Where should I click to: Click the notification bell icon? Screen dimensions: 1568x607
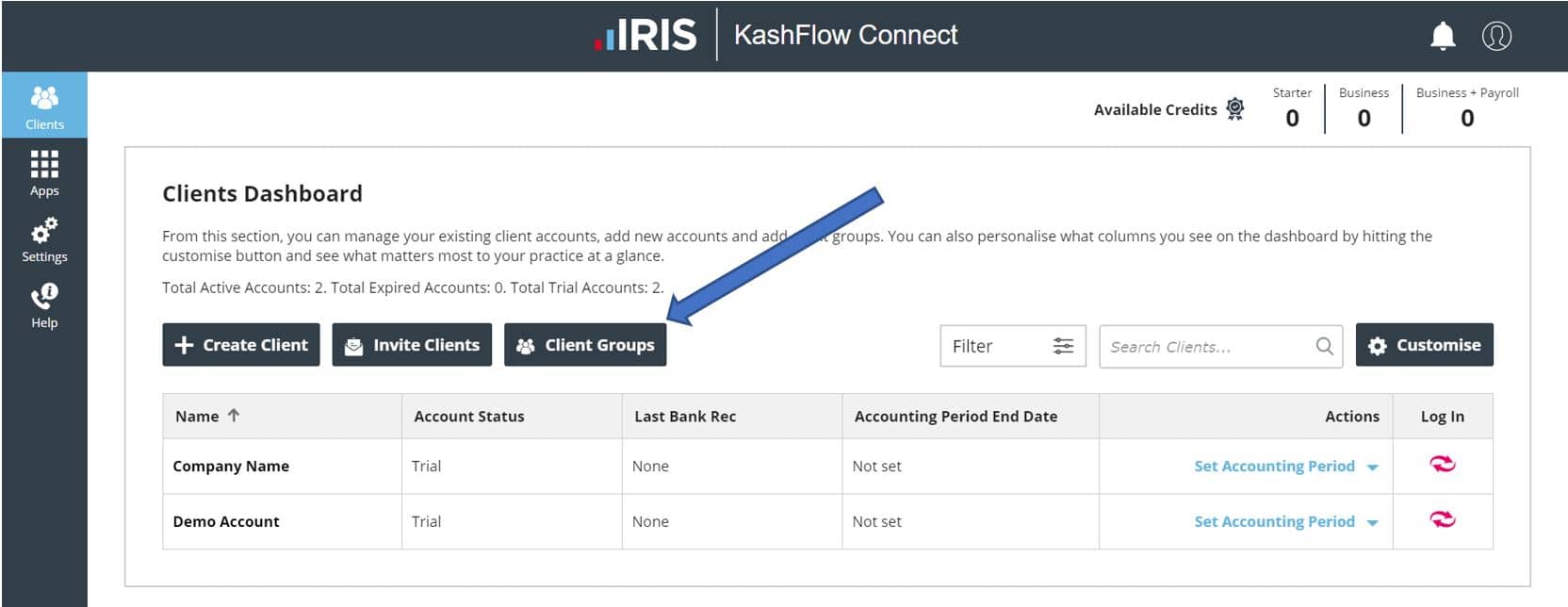pyautogui.click(x=1443, y=36)
